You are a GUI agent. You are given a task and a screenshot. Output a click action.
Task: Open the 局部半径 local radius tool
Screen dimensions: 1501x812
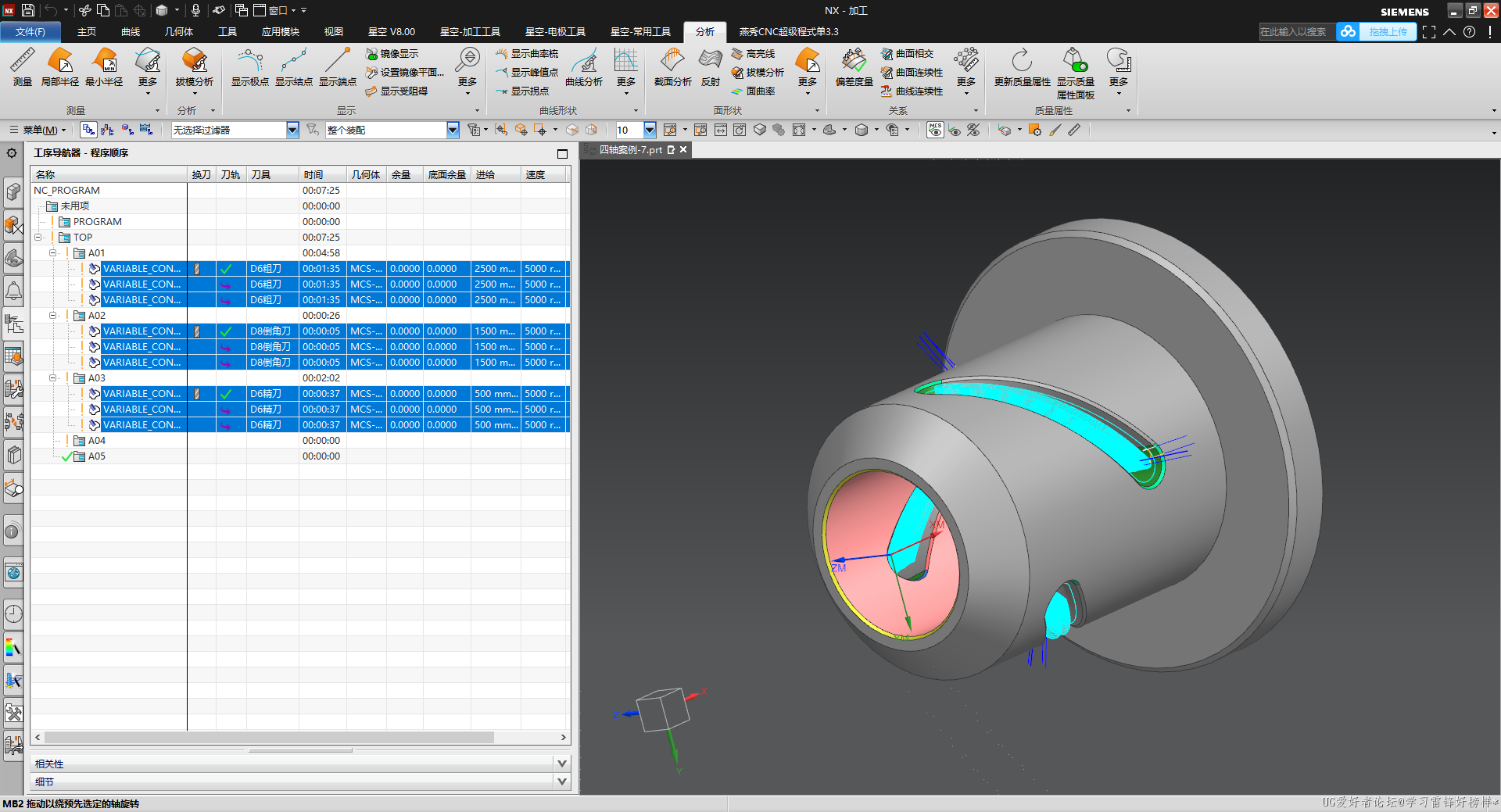pyautogui.click(x=60, y=67)
